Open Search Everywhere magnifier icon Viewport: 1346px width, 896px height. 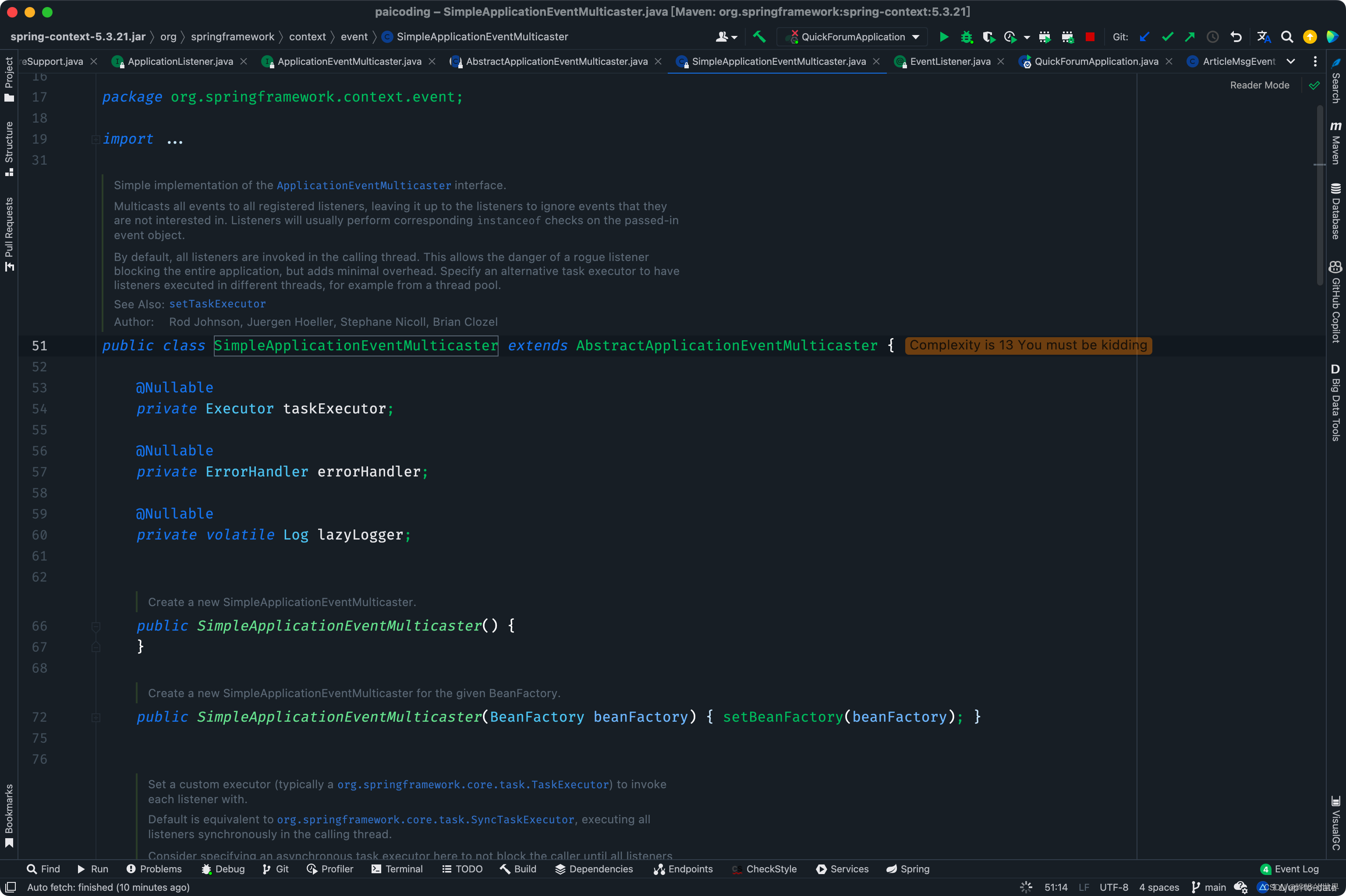(x=1286, y=37)
